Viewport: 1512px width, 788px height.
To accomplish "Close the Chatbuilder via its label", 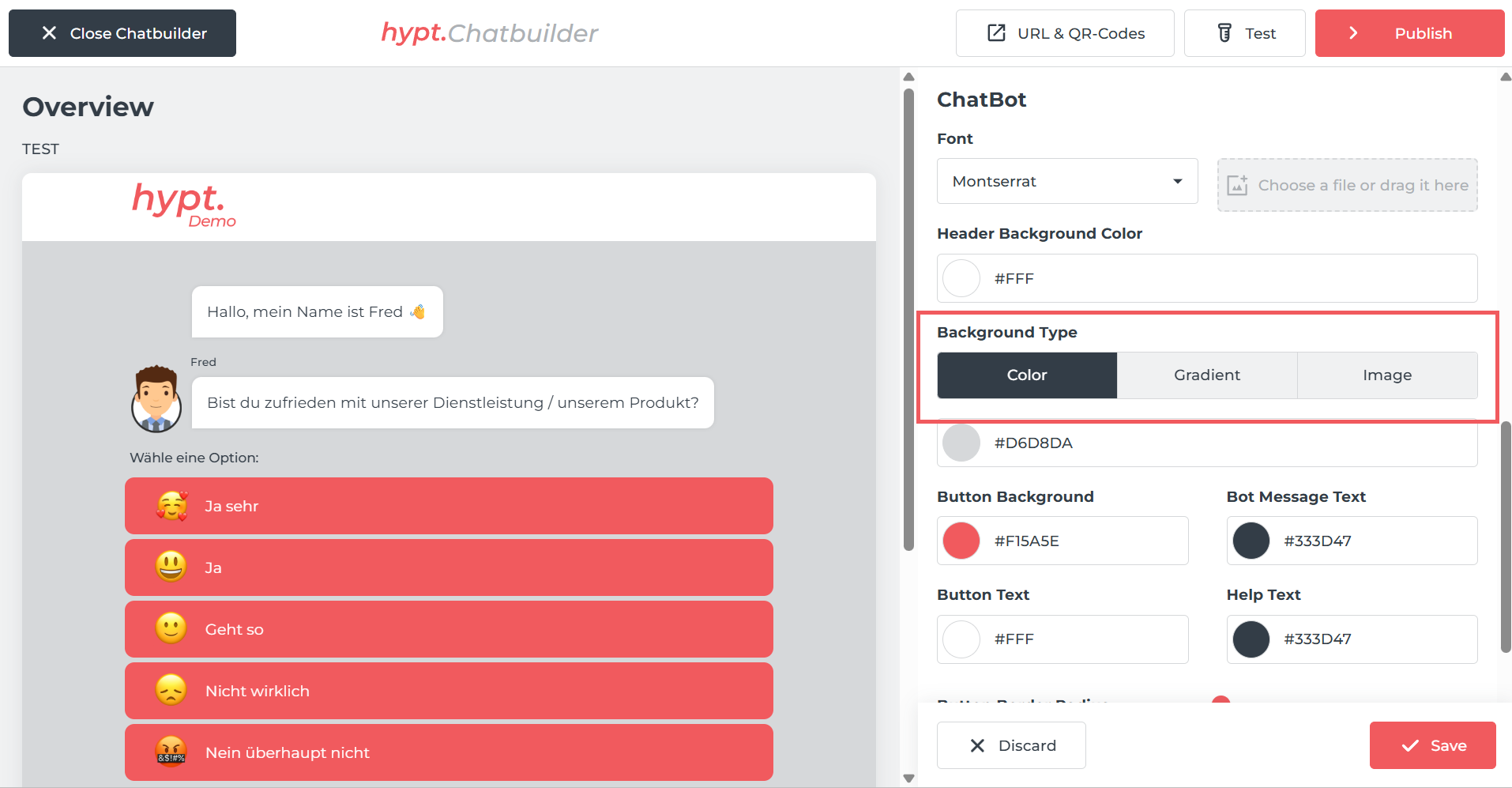I will [138, 33].
